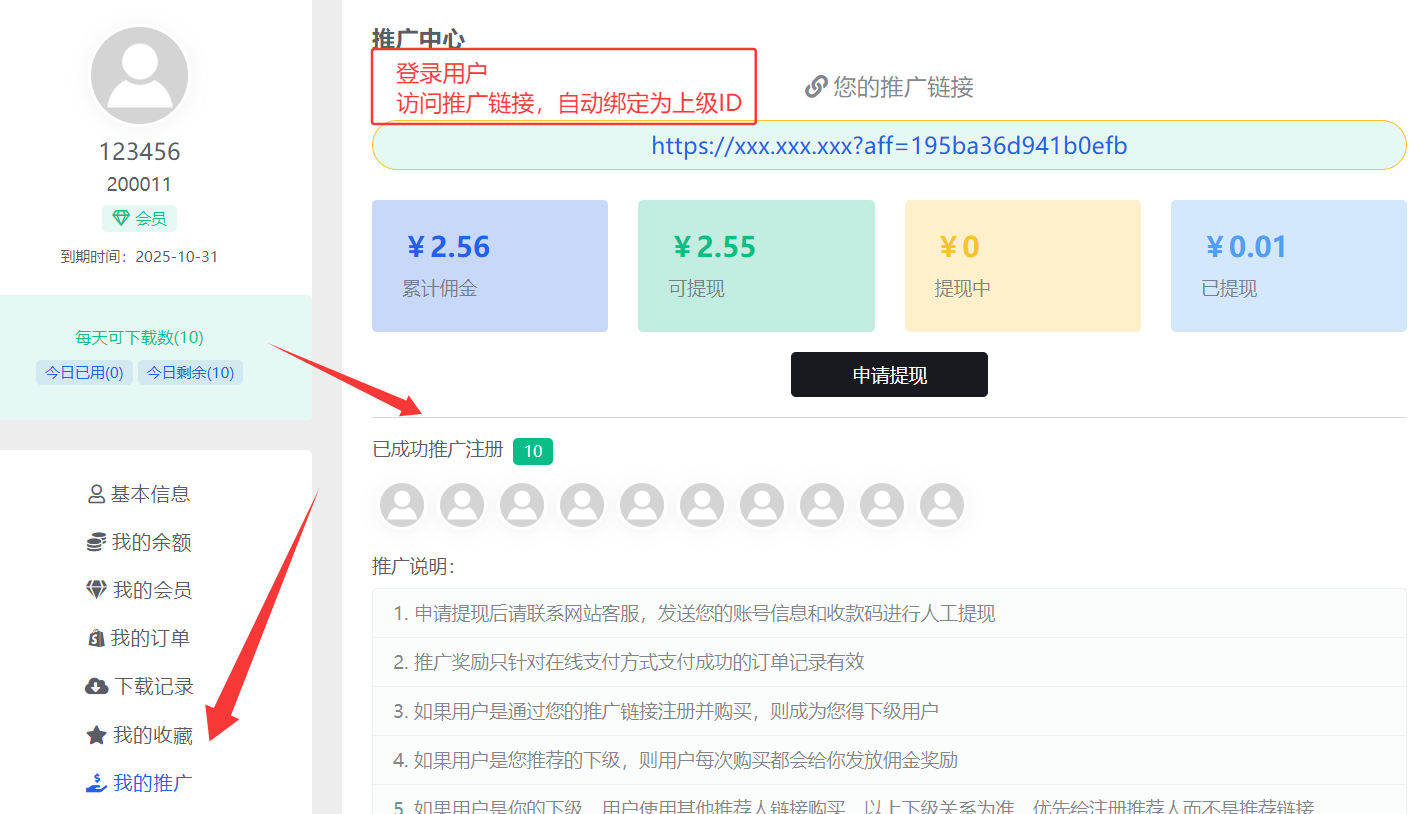Open 基本信息 in the sidebar

139,494
